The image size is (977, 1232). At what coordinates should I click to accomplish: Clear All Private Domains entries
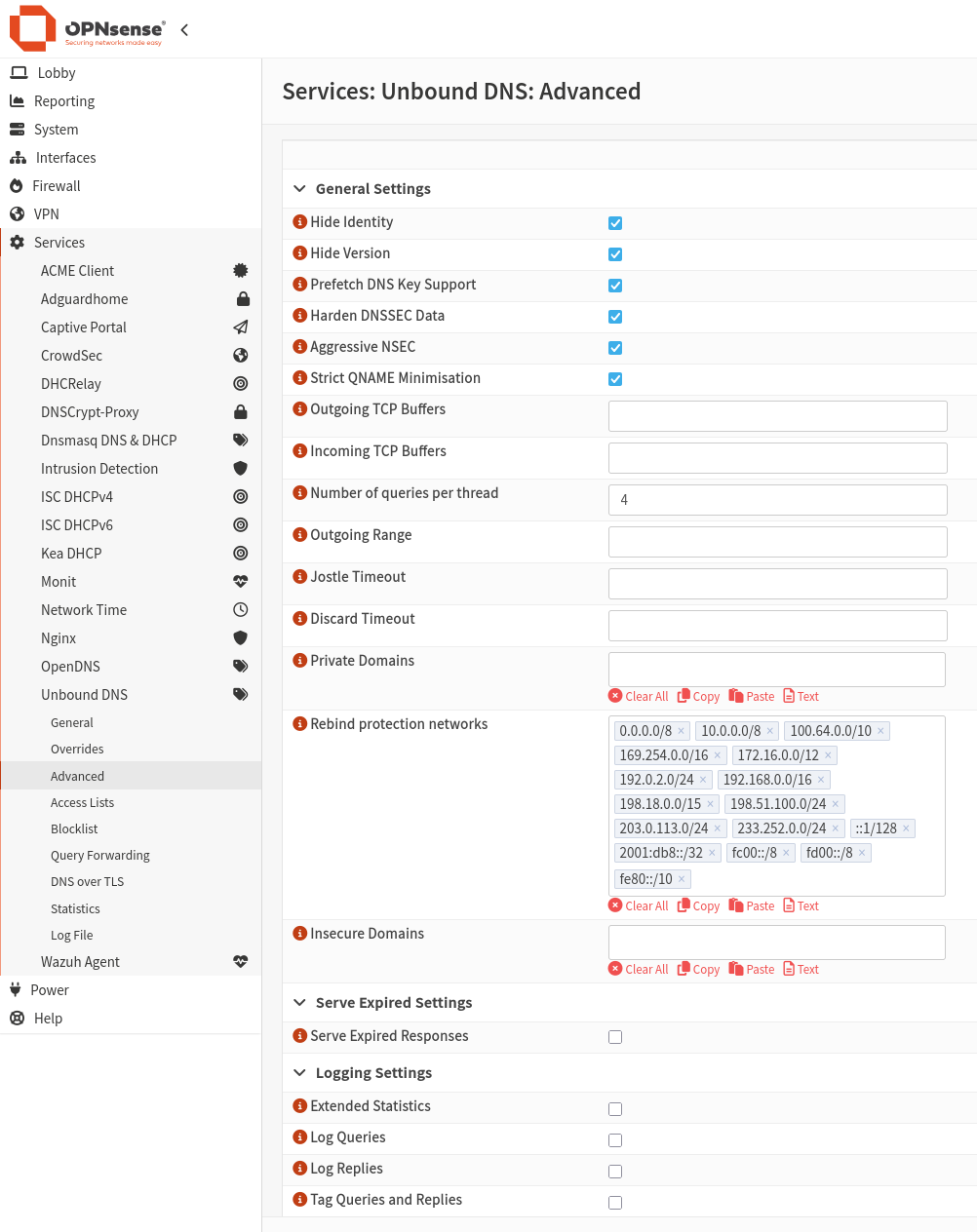pos(639,697)
